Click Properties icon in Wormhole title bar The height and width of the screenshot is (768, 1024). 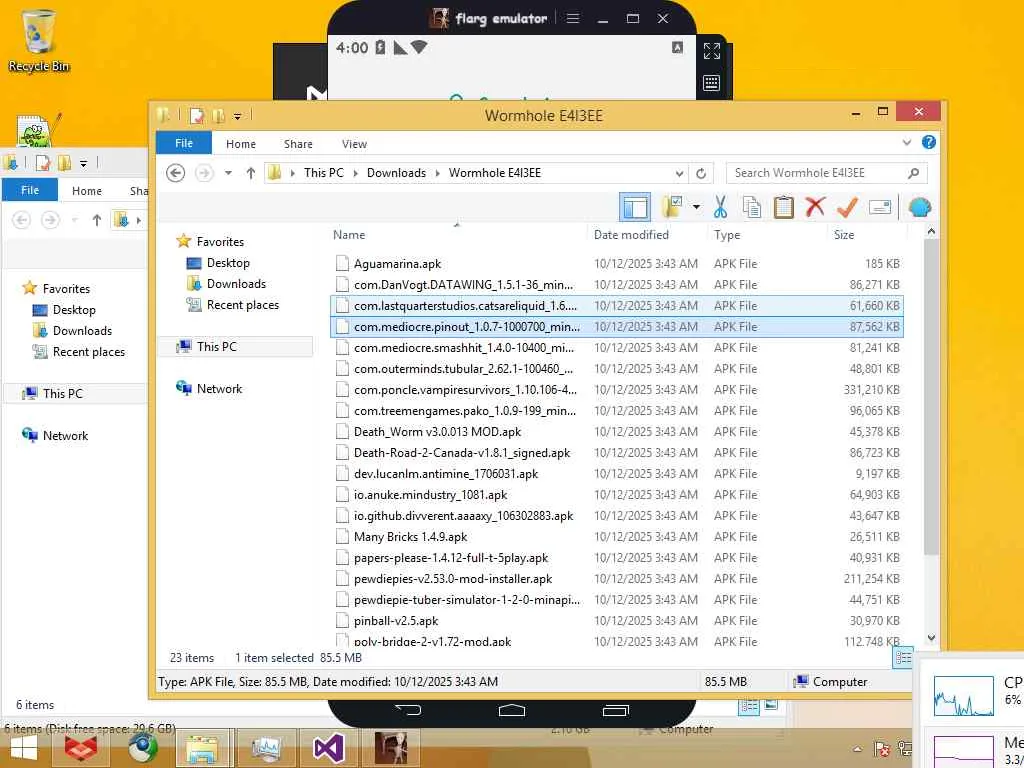coord(197,116)
